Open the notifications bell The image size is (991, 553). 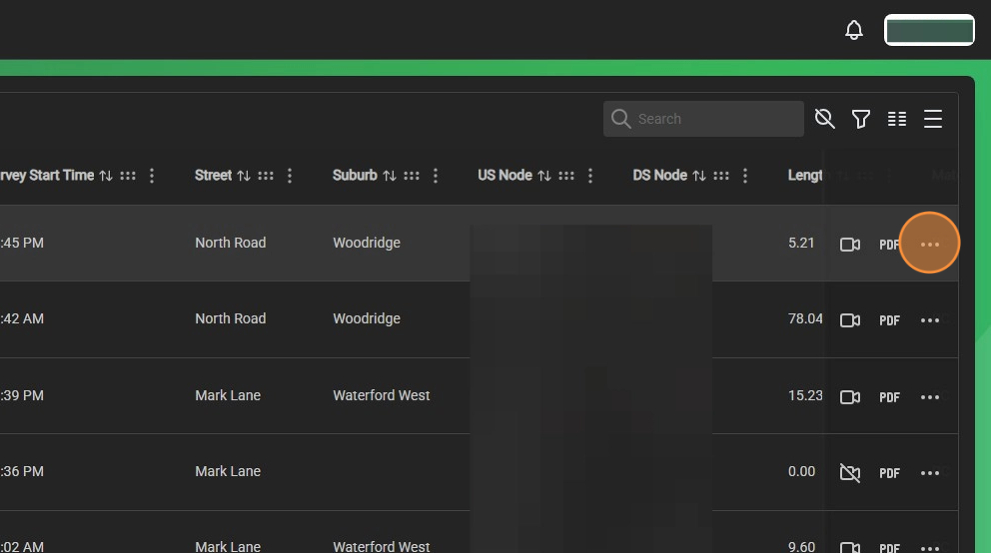pyautogui.click(x=854, y=30)
